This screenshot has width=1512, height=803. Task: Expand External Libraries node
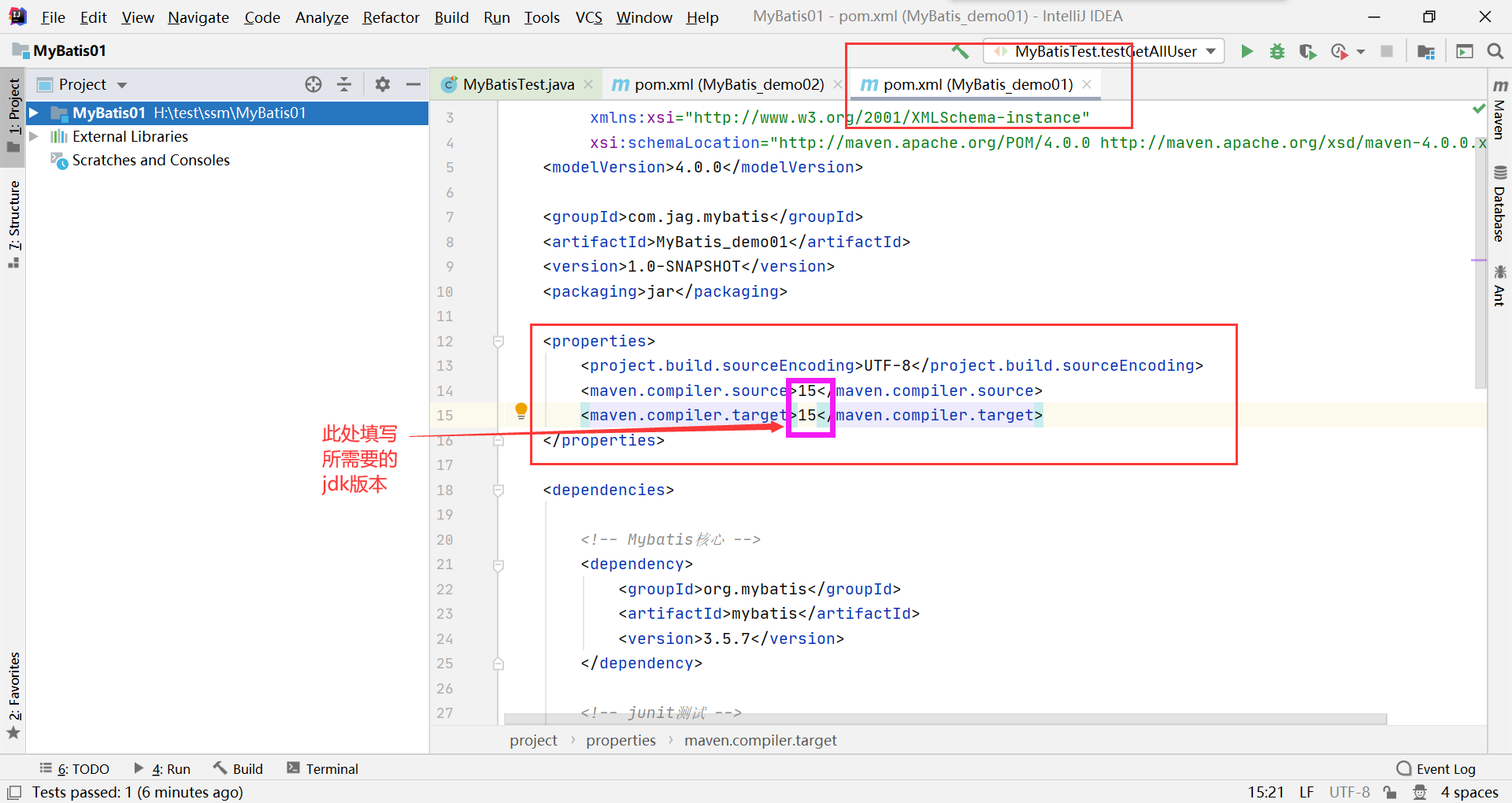(34, 136)
